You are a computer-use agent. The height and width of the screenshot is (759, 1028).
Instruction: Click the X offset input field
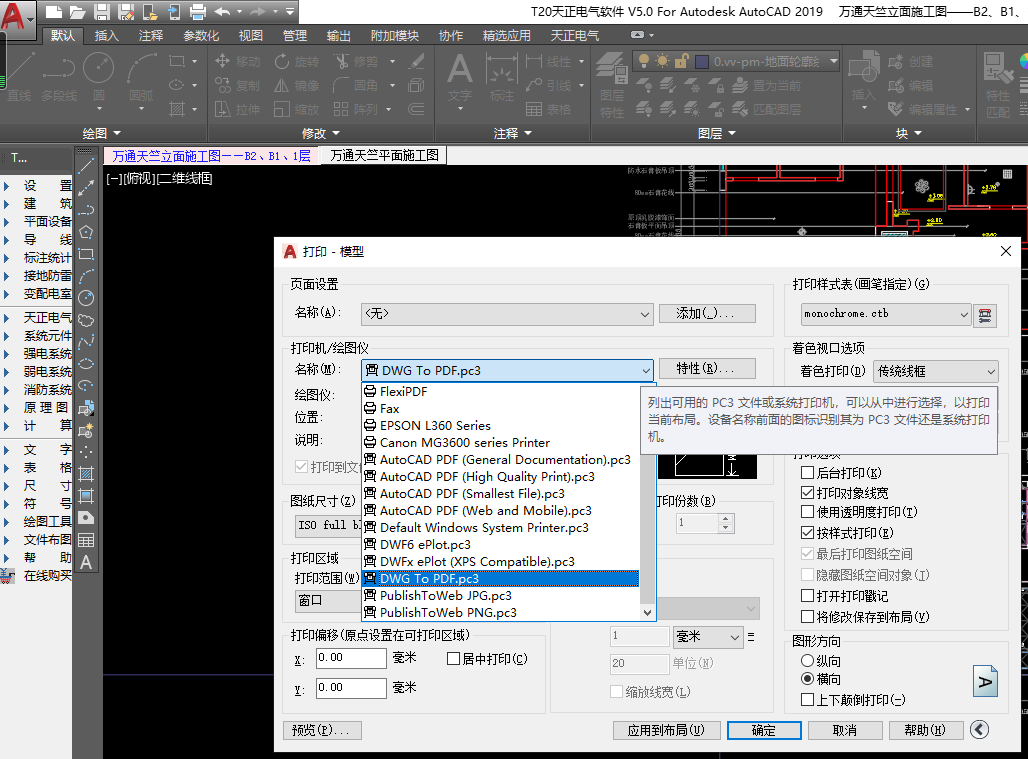351,658
